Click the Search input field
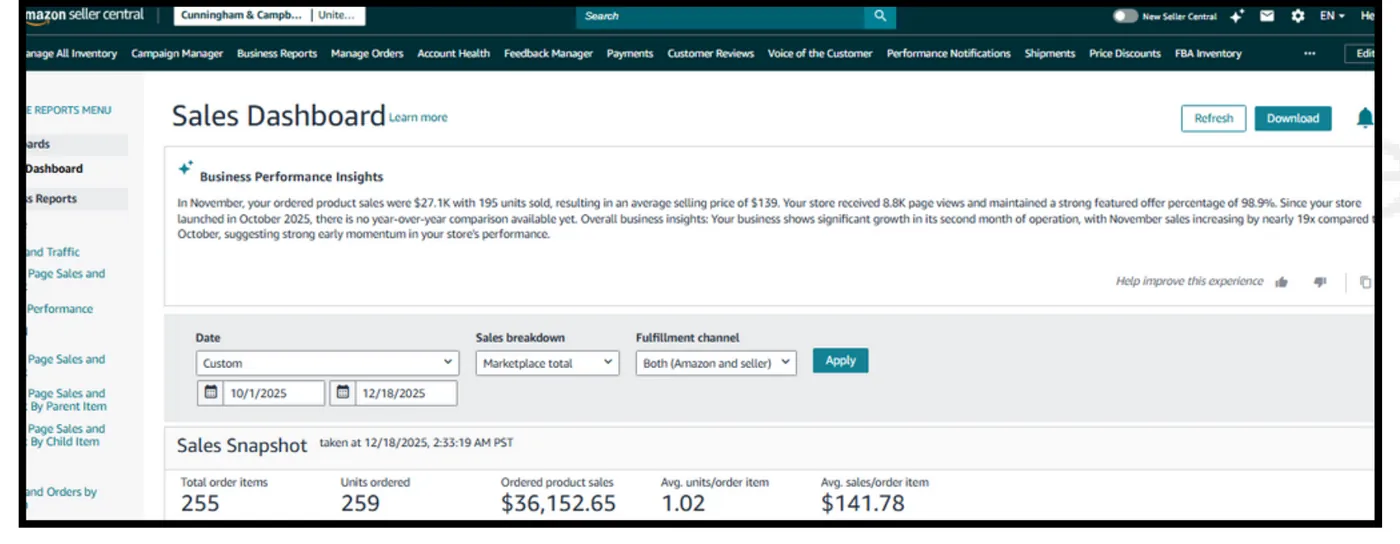This screenshot has height=544, width=1400. point(720,16)
